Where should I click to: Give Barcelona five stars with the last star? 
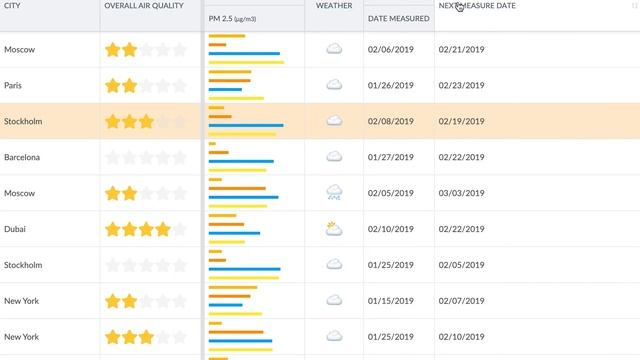coord(180,158)
